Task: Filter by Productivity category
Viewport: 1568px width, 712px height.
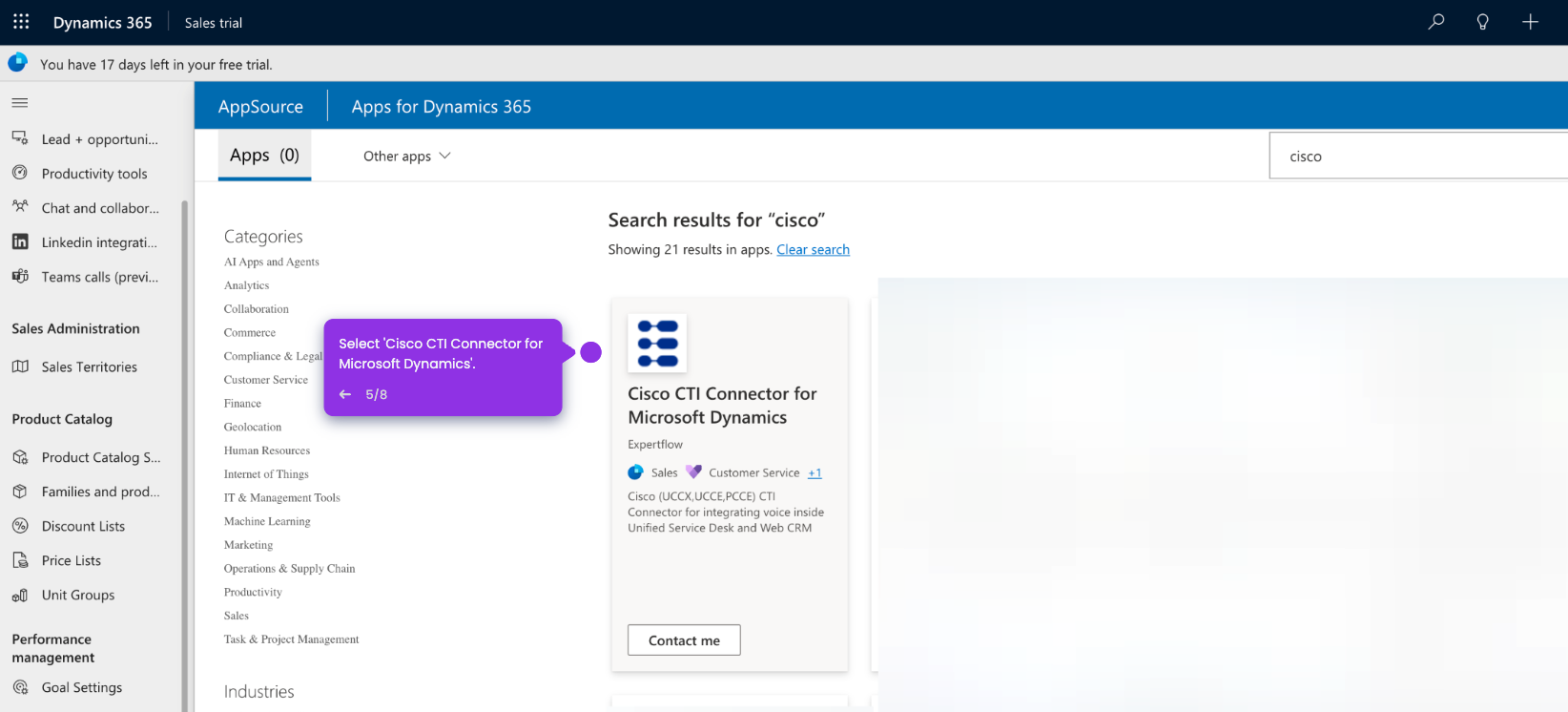Action: [253, 592]
